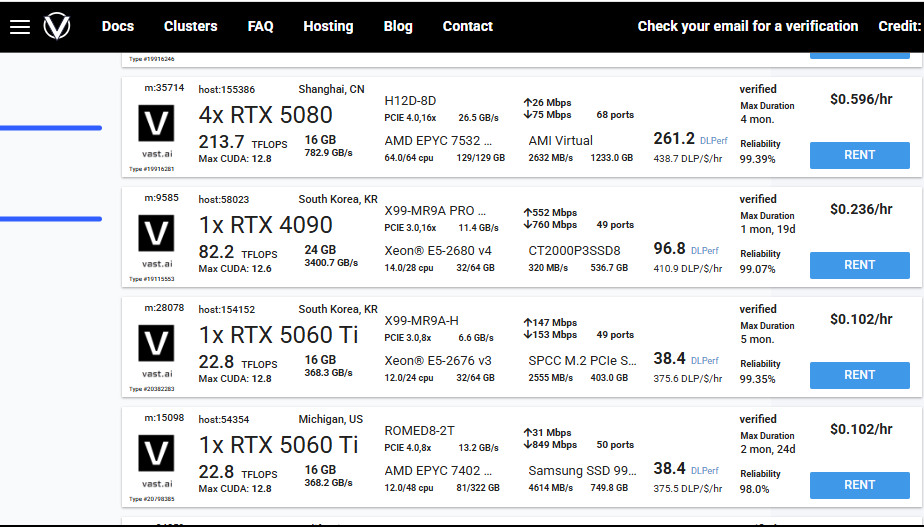This screenshot has width=924, height=527.
Task: Click DLPerf label next to 96.8
Action: [x=705, y=251]
